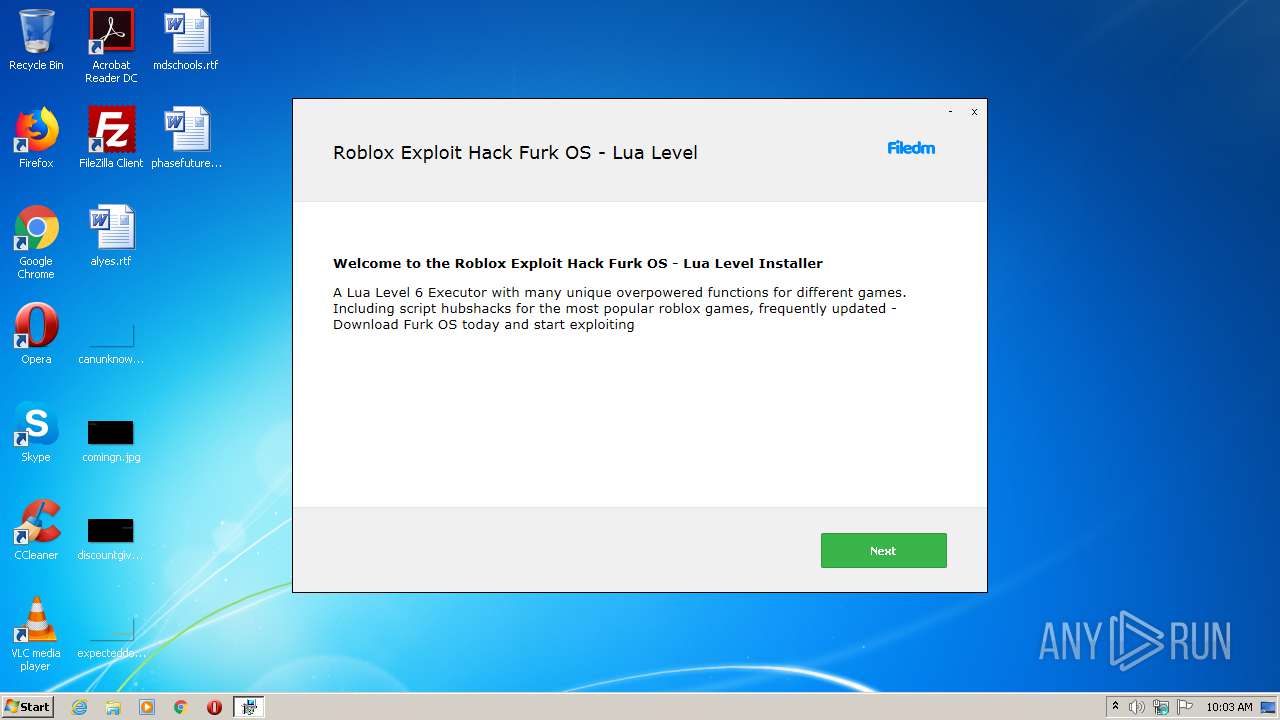Viewport: 1280px width, 720px height.
Task: Click the Lua Level 6 Executor description
Action: click(620, 309)
